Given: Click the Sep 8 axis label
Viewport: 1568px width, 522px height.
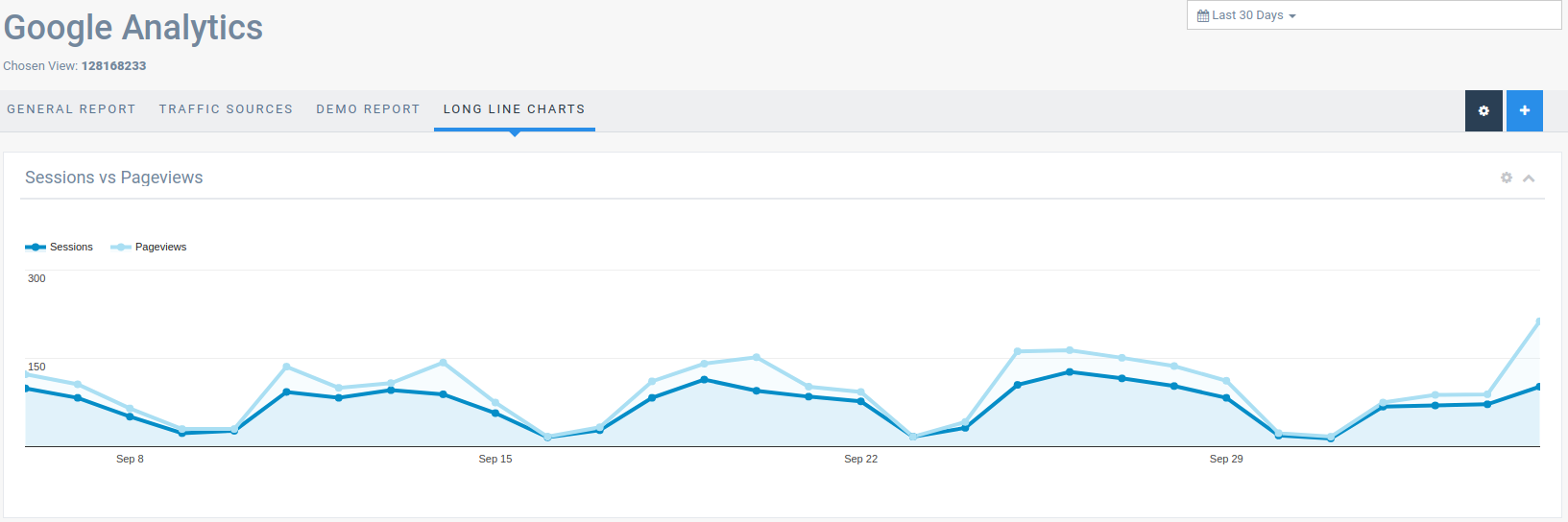Looking at the screenshot, I should coord(130,459).
